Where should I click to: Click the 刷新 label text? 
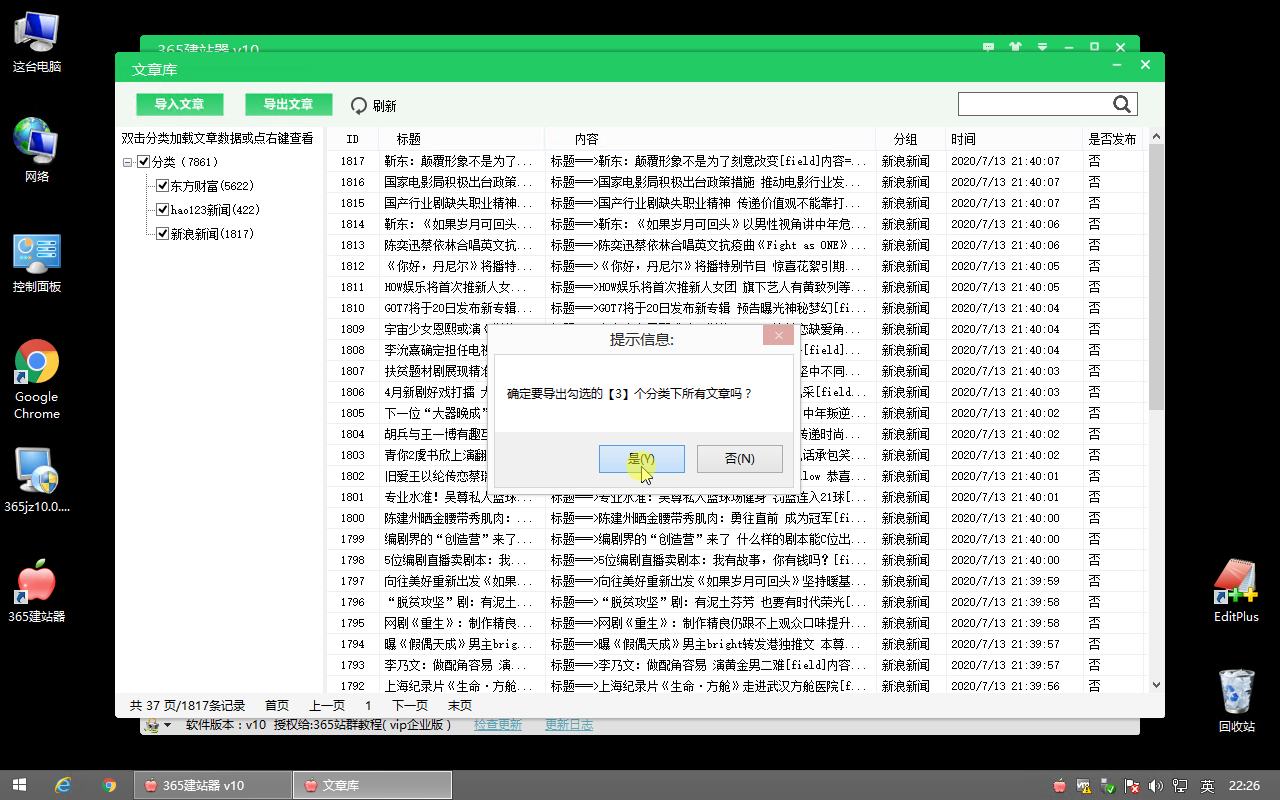click(x=384, y=106)
